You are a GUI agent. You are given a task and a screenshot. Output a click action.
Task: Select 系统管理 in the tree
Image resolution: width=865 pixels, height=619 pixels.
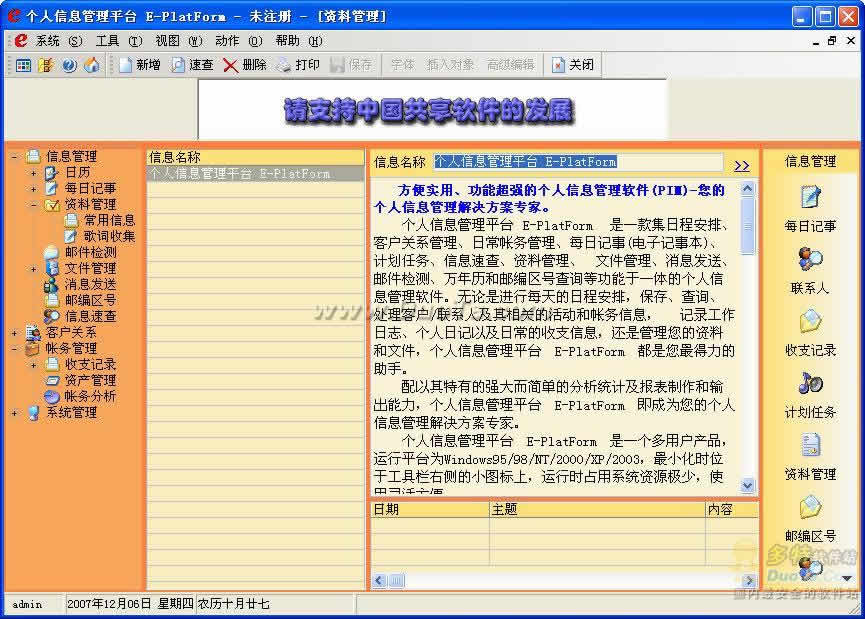pyautogui.click(x=71, y=412)
